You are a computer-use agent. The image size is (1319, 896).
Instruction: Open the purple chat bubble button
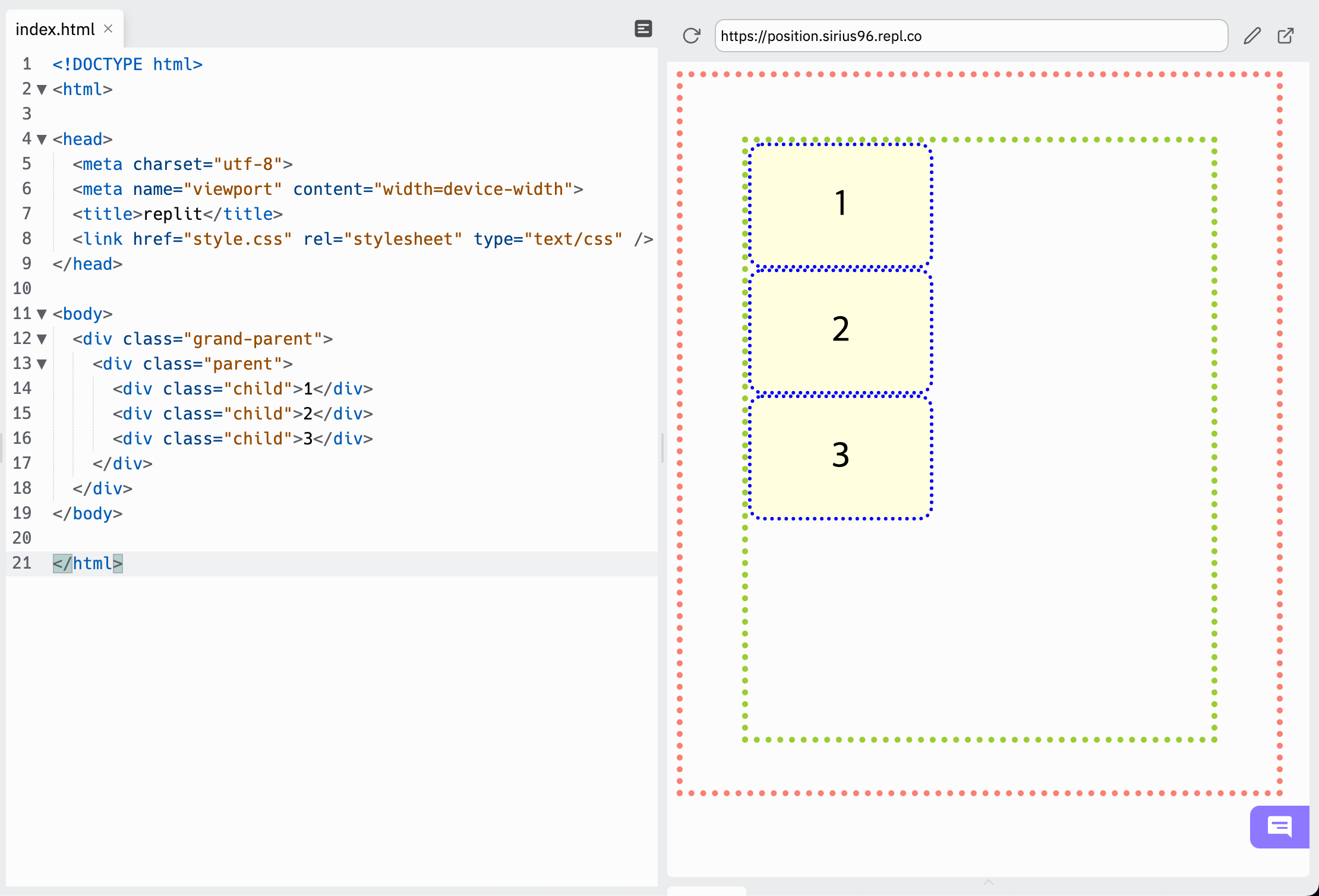tap(1280, 826)
